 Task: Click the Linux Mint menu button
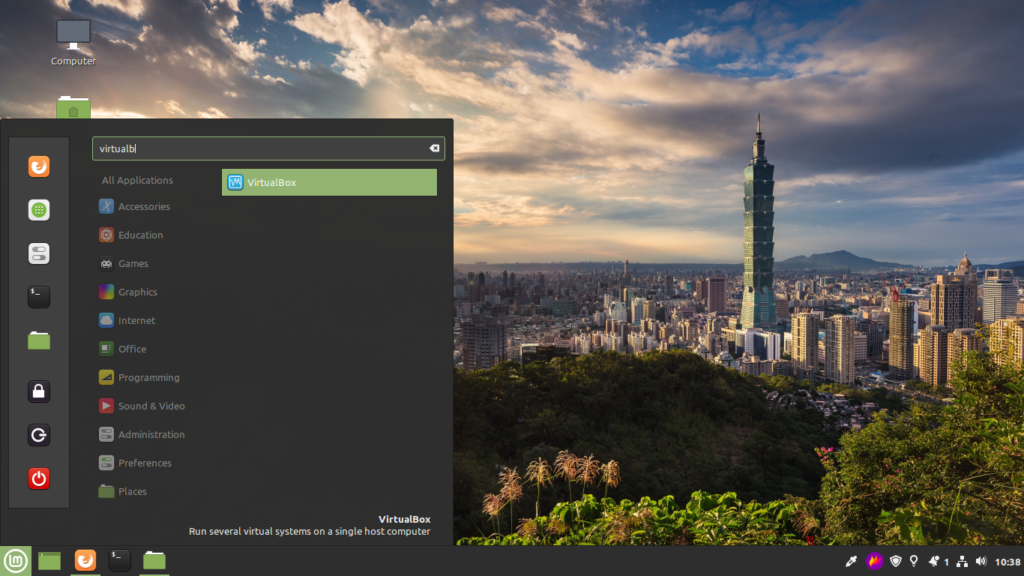pyautogui.click(x=15, y=560)
